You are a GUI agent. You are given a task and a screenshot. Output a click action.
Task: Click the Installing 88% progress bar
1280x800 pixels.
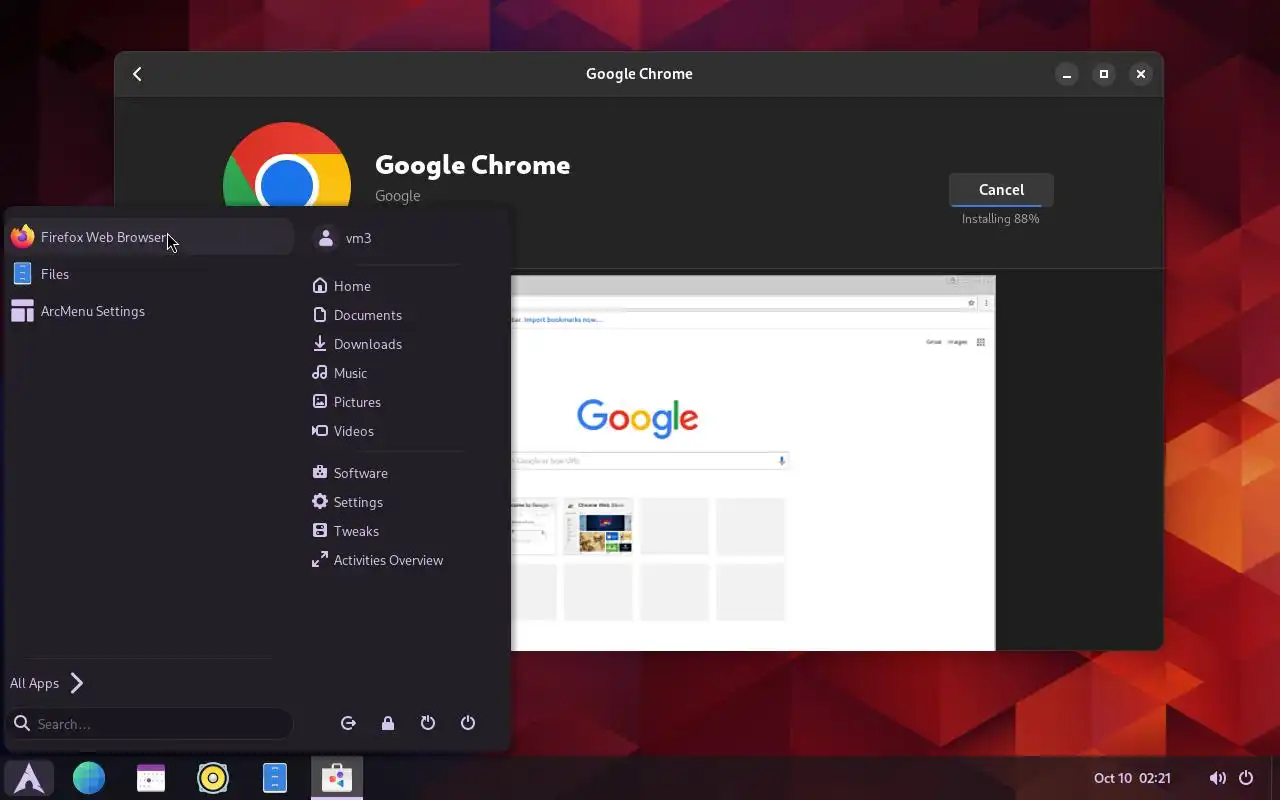[1001, 205]
